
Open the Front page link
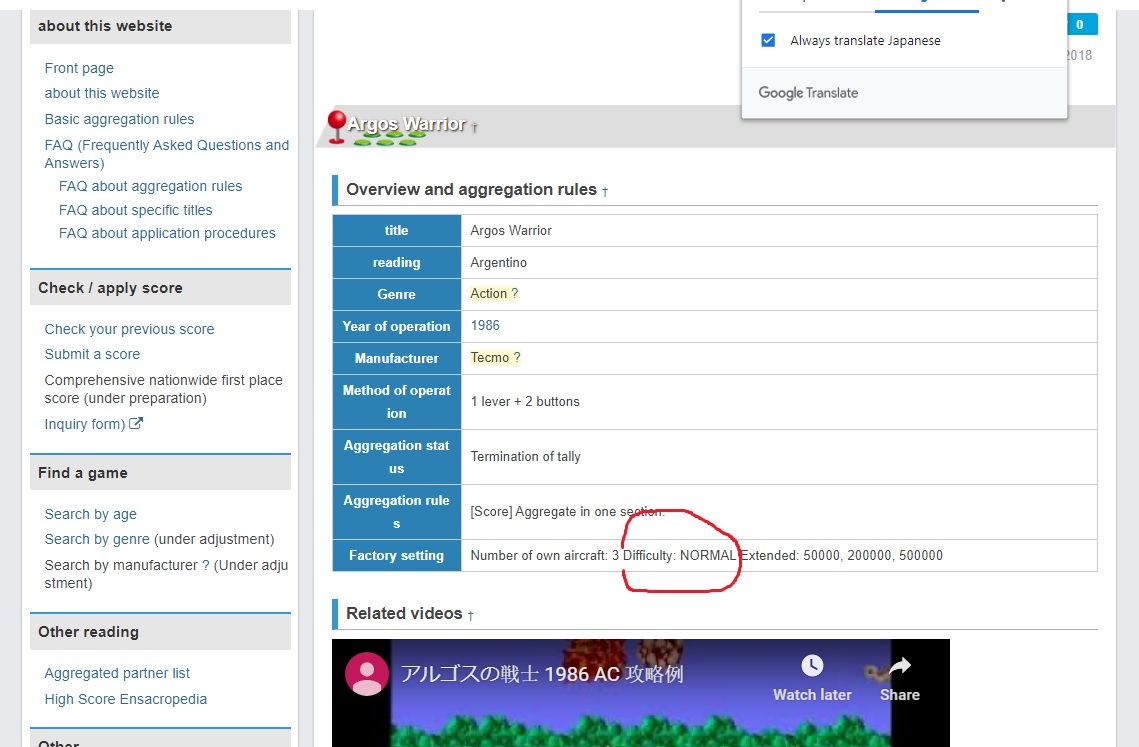click(x=79, y=68)
